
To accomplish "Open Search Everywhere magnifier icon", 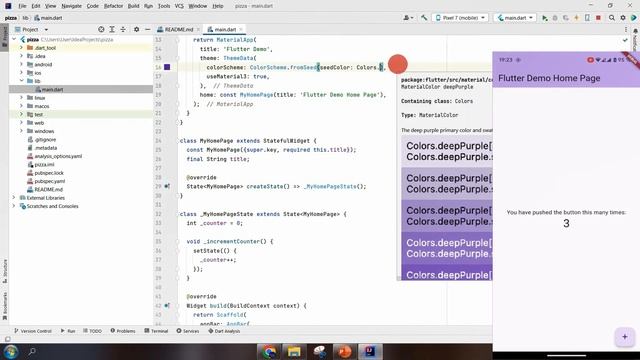I will coord(612,18).
